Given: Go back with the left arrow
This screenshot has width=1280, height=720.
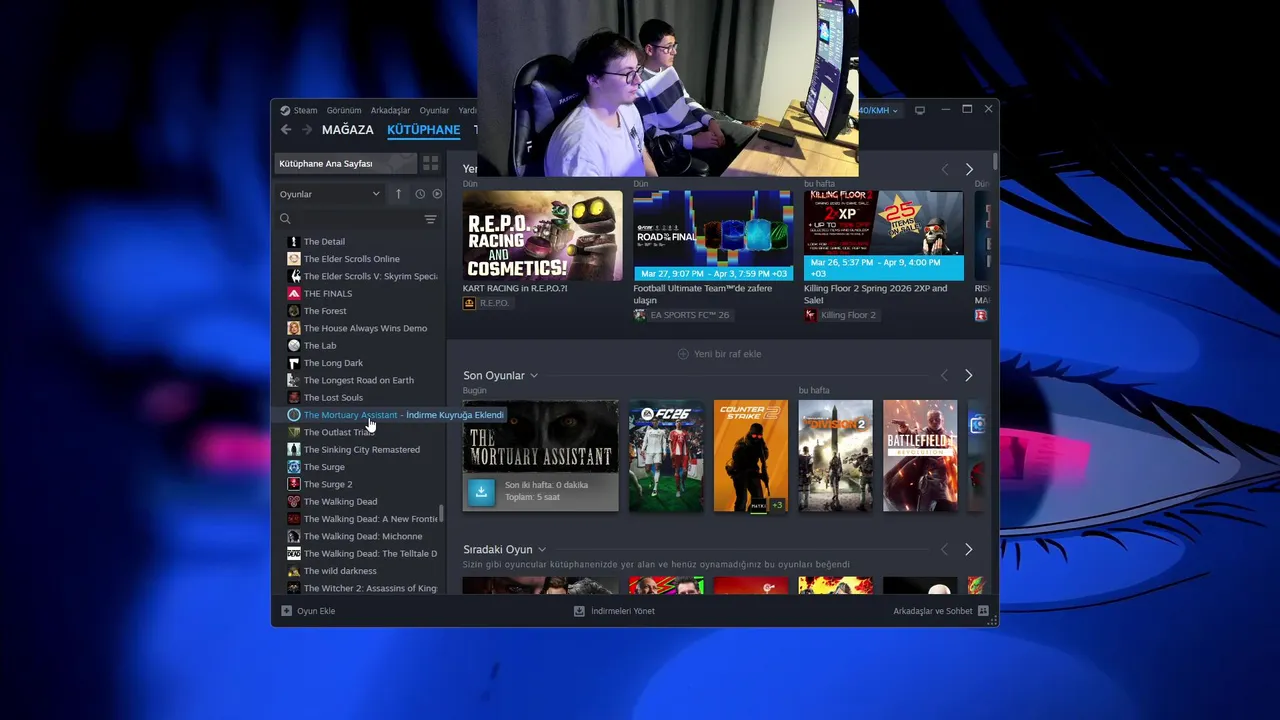Looking at the screenshot, I should pos(286,130).
